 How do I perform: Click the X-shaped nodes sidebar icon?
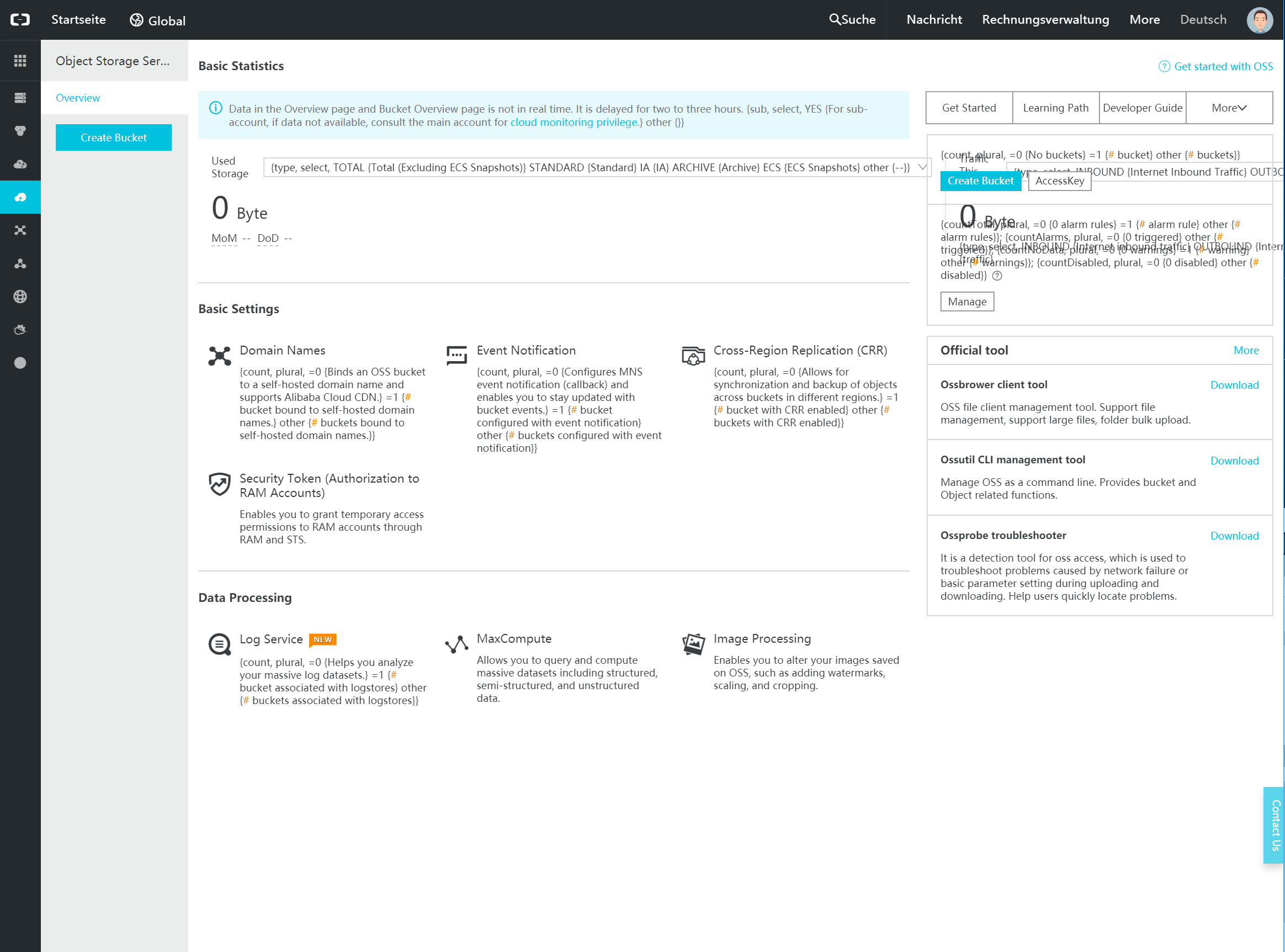coord(20,230)
